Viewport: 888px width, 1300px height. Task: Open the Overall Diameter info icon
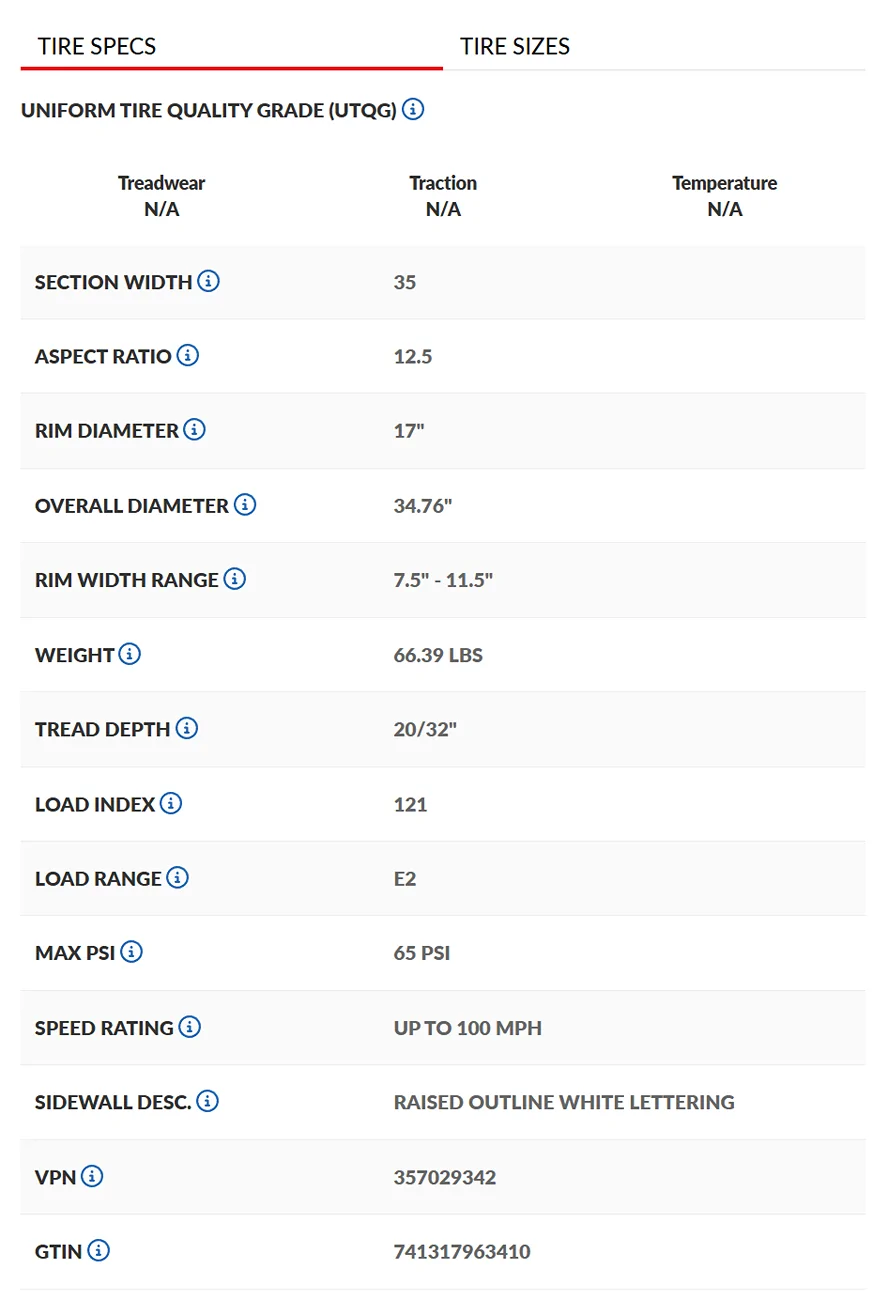pyautogui.click(x=245, y=505)
